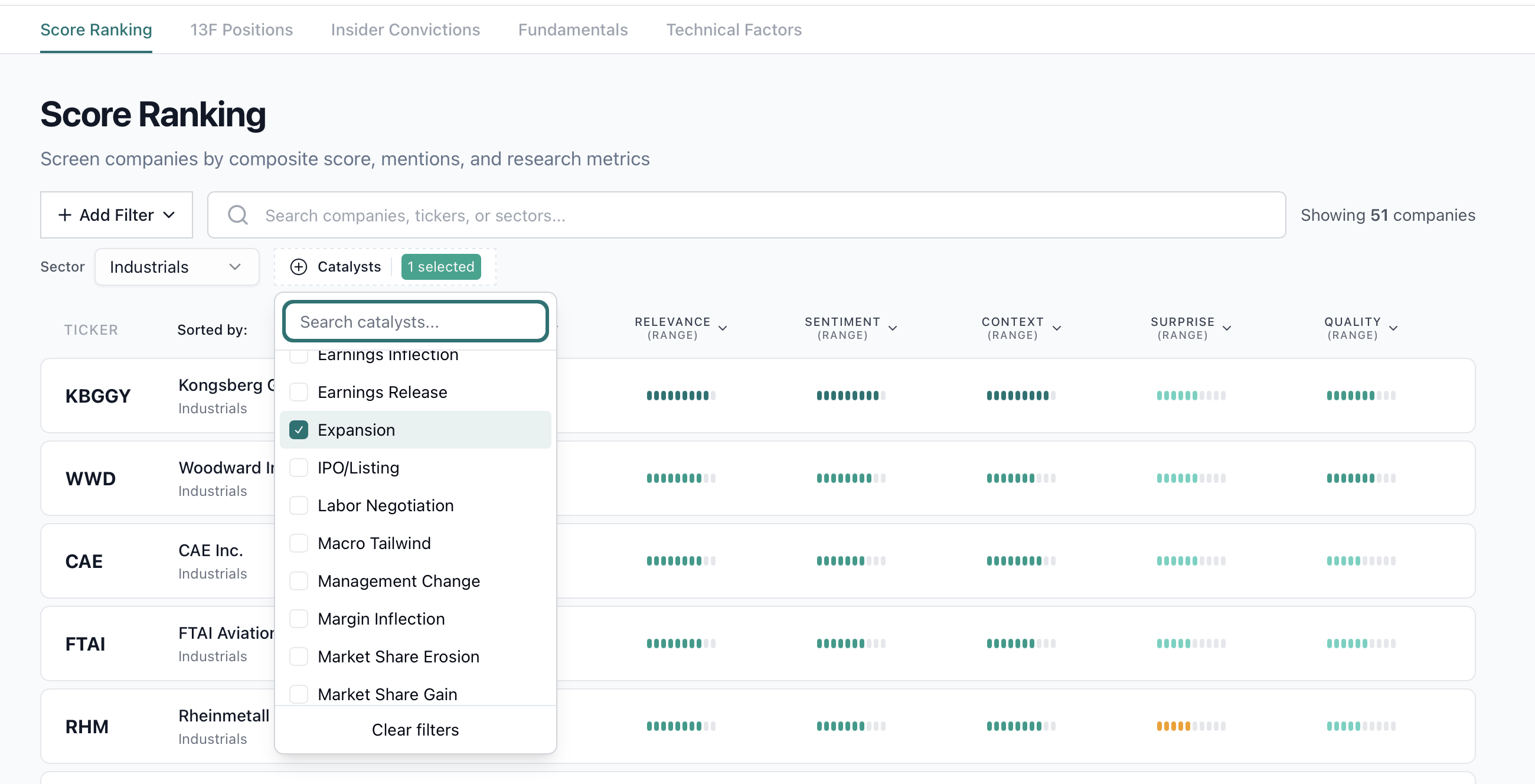The height and width of the screenshot is (784, 1535).
Task: Click the Rheinmetall company name
Action: tap(224, 716)
